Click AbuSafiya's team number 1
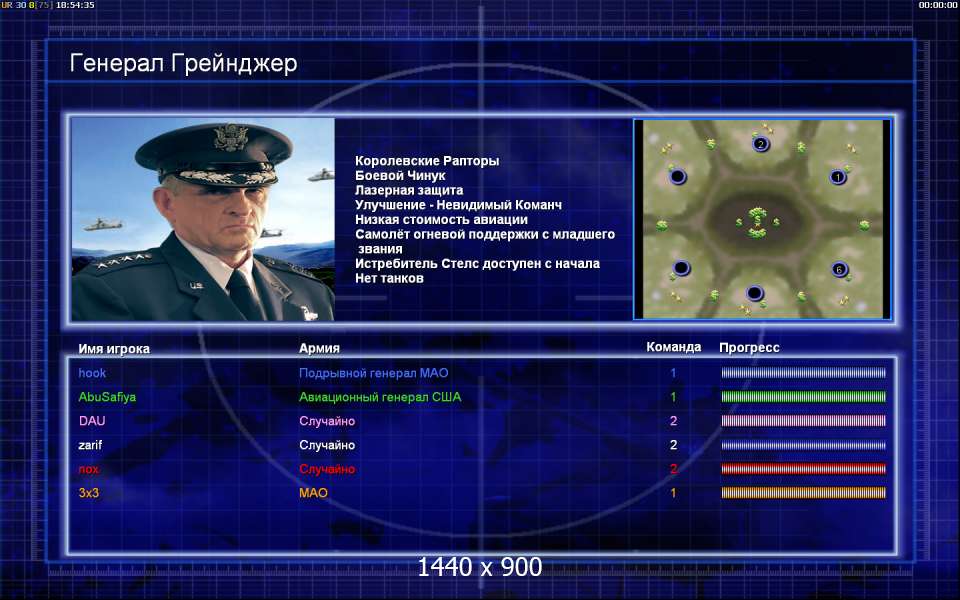 click(x=673, y=397)
